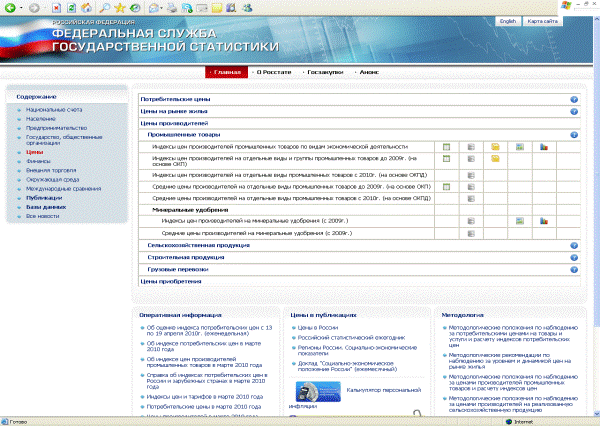Go to the Home page via the house icon
600x426 pixels.
87,7
